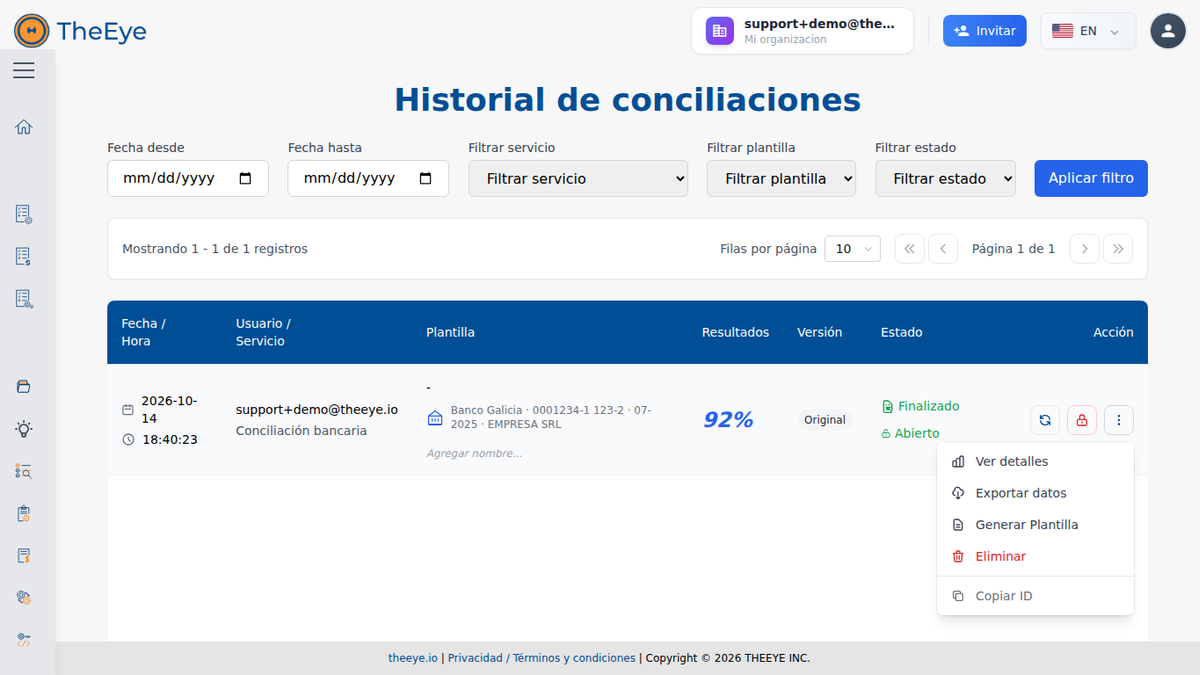The width and height of the screenshot is (1200, 675).
Task: Open the folder icon in the sidebar
Action: pyautogui.click(x=24, y=387)
